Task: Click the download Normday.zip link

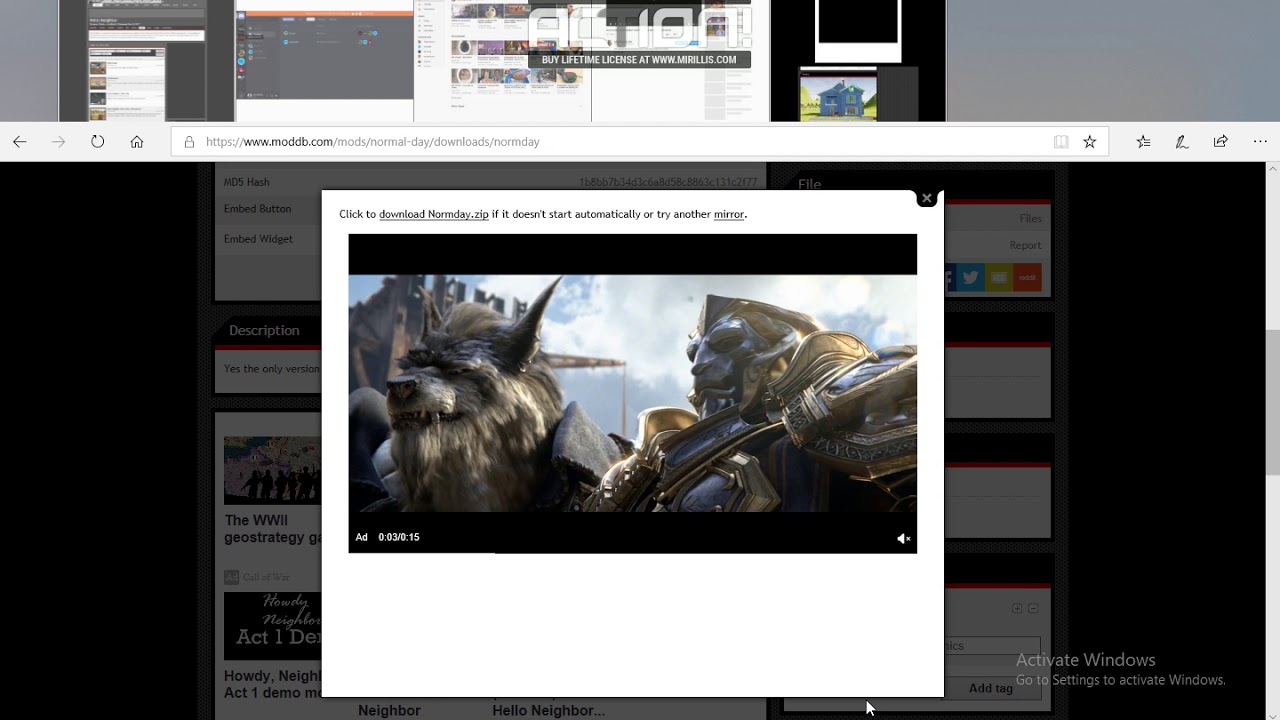Action: [434, 214]
